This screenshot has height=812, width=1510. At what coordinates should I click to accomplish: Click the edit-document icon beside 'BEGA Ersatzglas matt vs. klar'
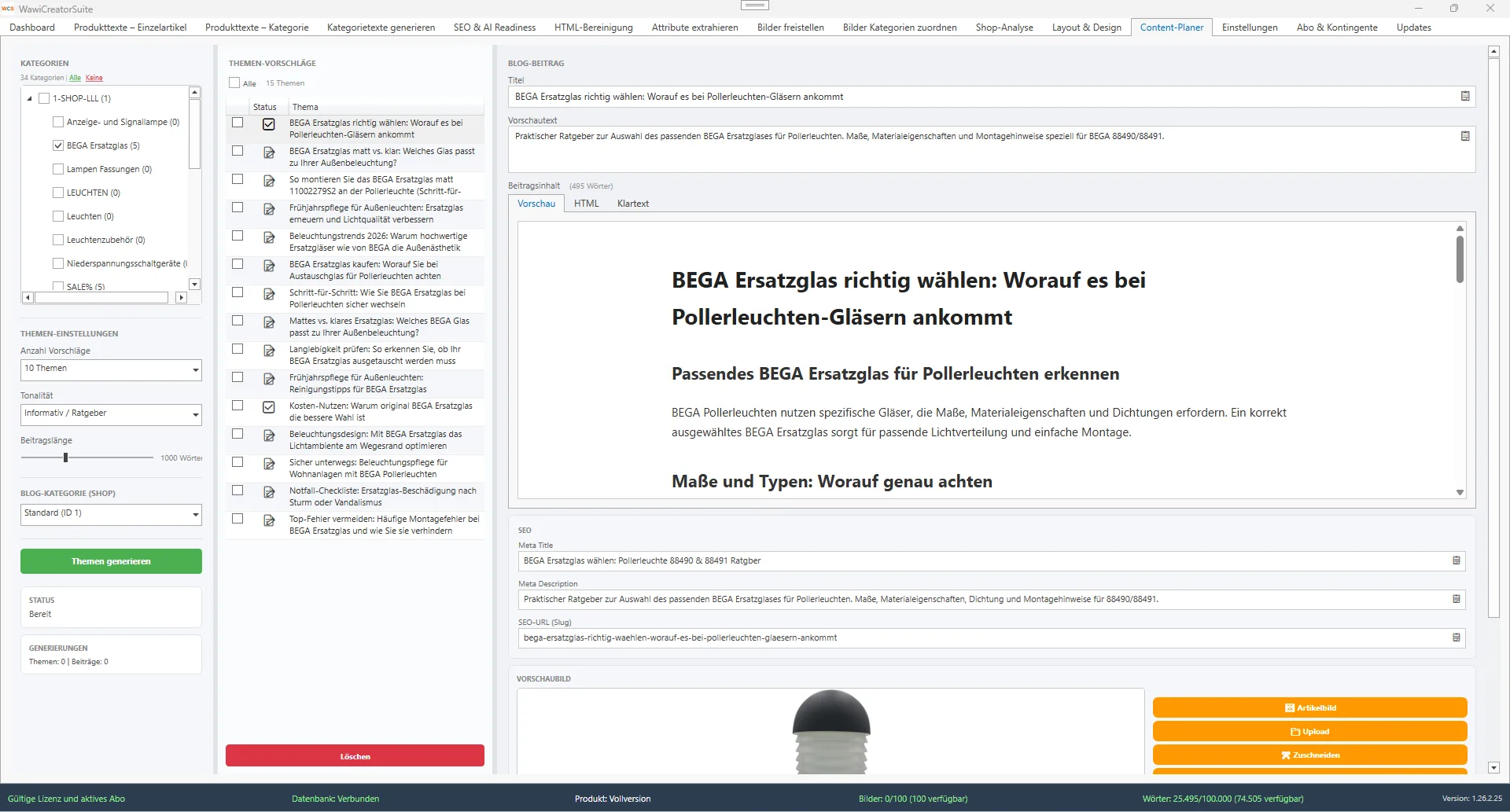pos(270,152)
